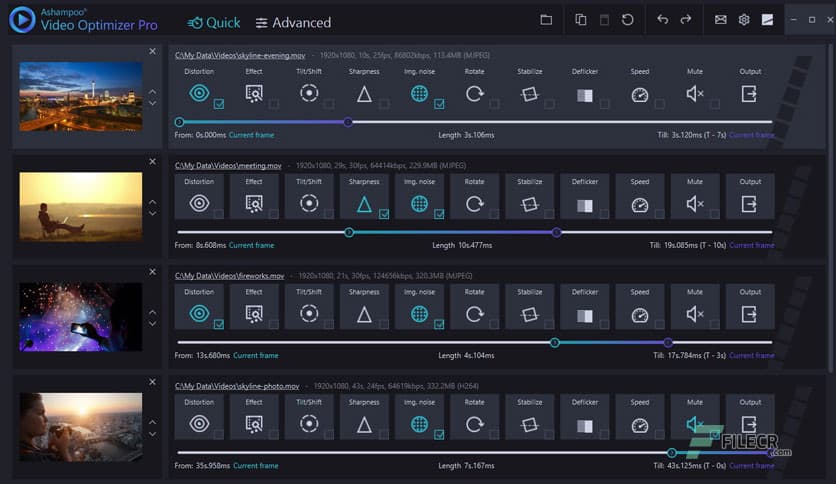Uncheck Img. noise checkbox for skyline-photo.mov
The image size is (836, 484).
coord(439,435)
